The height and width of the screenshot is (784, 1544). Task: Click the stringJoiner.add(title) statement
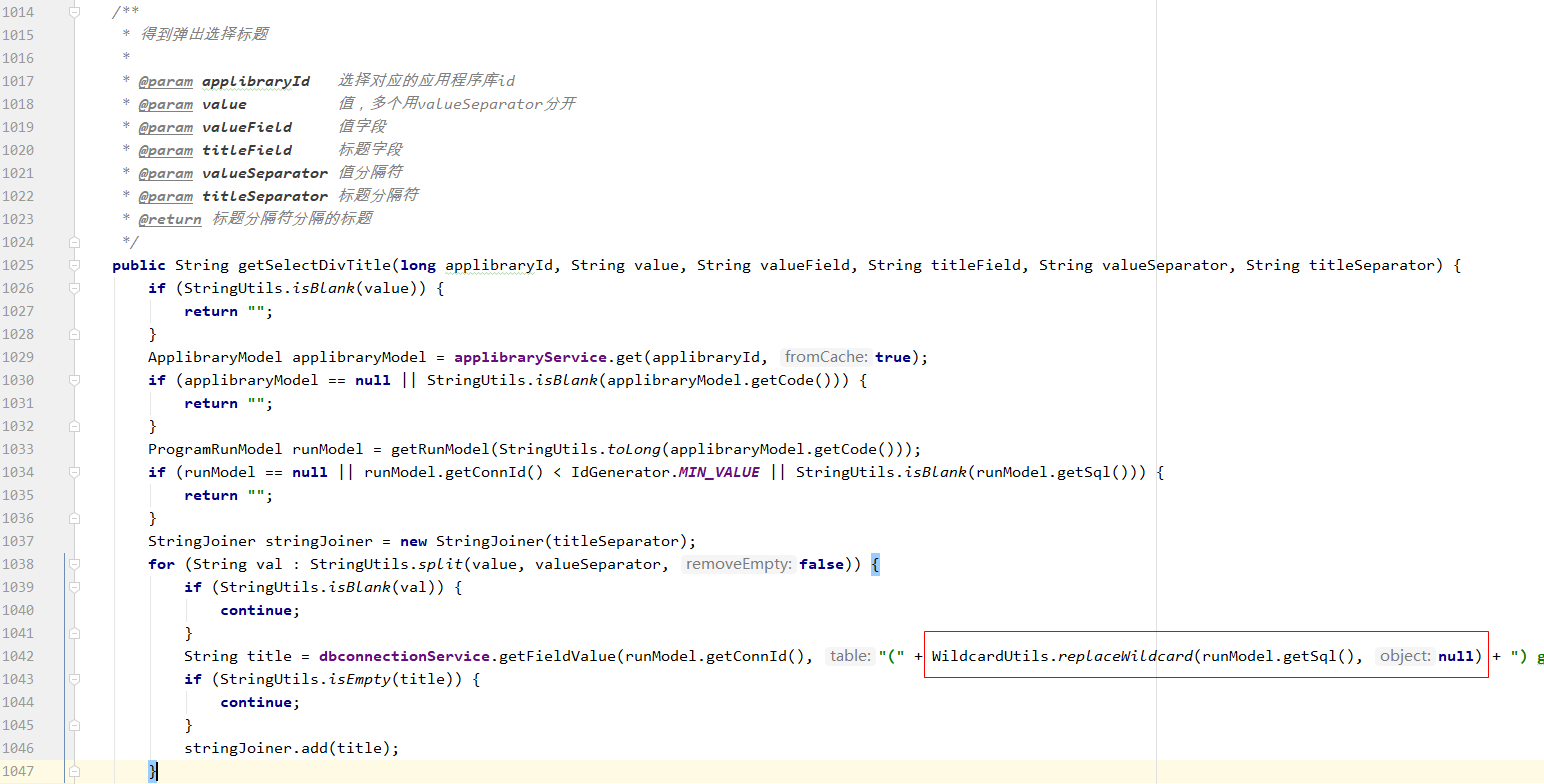[x=292, y=748]
